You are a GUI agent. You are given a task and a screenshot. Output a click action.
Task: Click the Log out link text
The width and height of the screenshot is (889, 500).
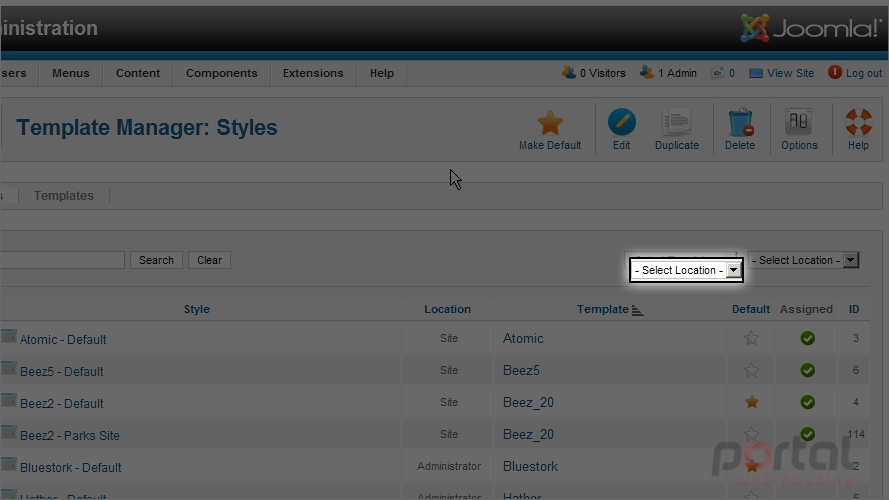[x=864, y=73]
